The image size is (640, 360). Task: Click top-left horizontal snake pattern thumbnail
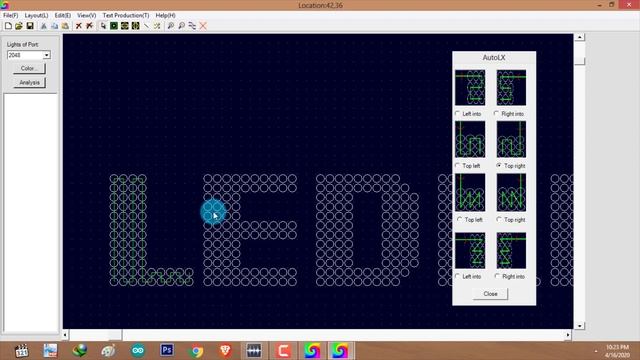tap(470, 88)
